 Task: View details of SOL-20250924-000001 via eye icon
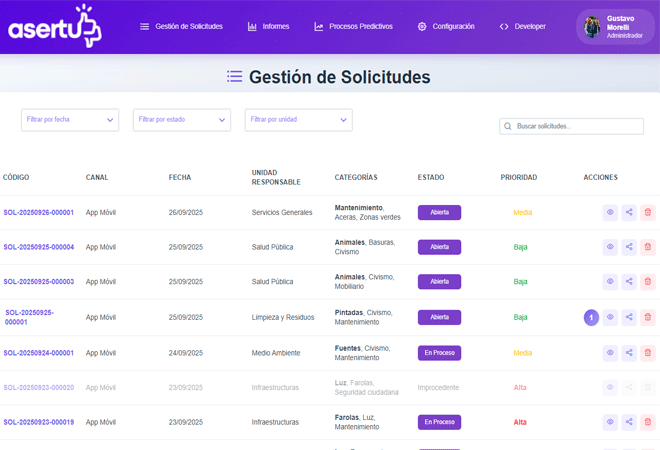tap(610, 353)
